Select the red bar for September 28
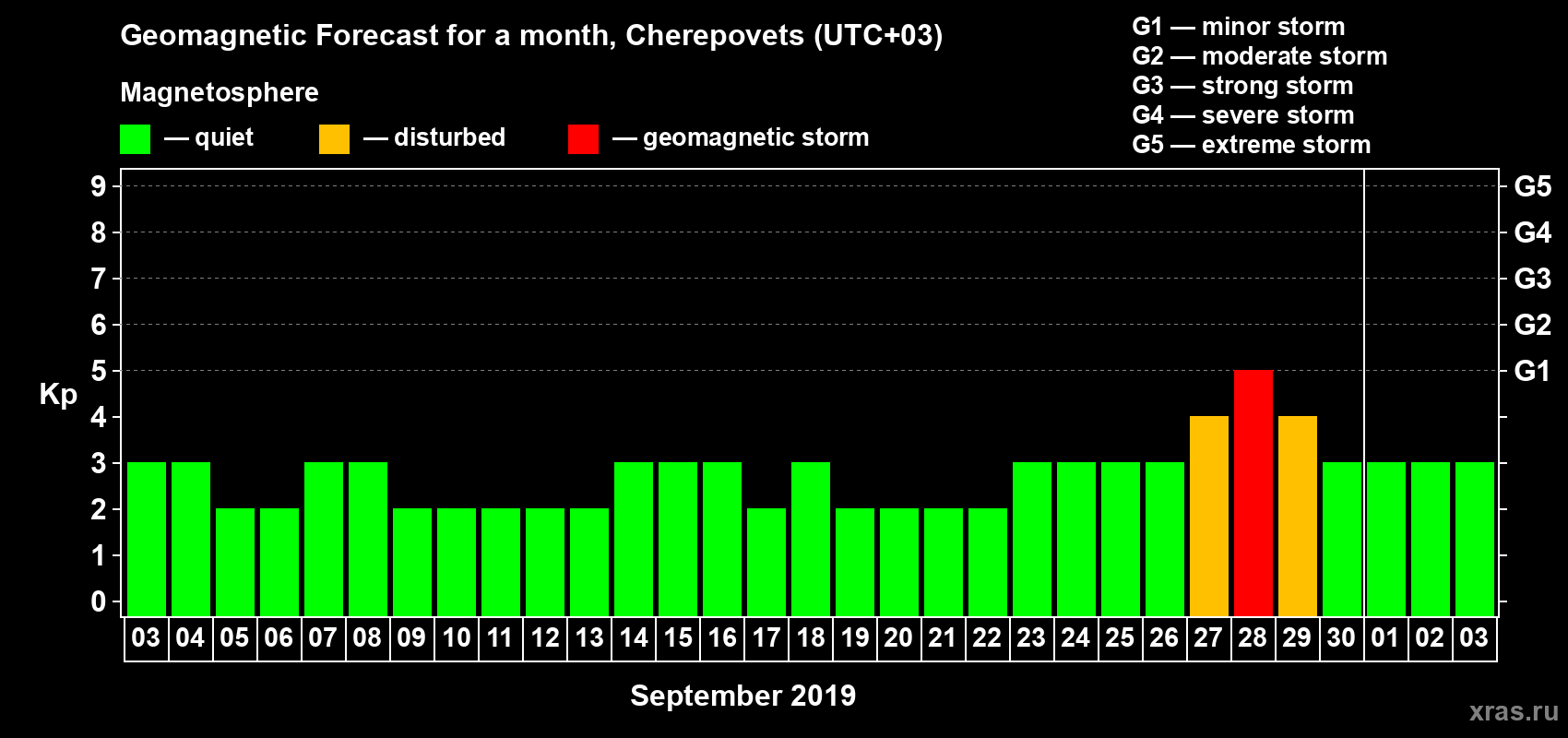The image size is (1568, 738). (1253, 493)
